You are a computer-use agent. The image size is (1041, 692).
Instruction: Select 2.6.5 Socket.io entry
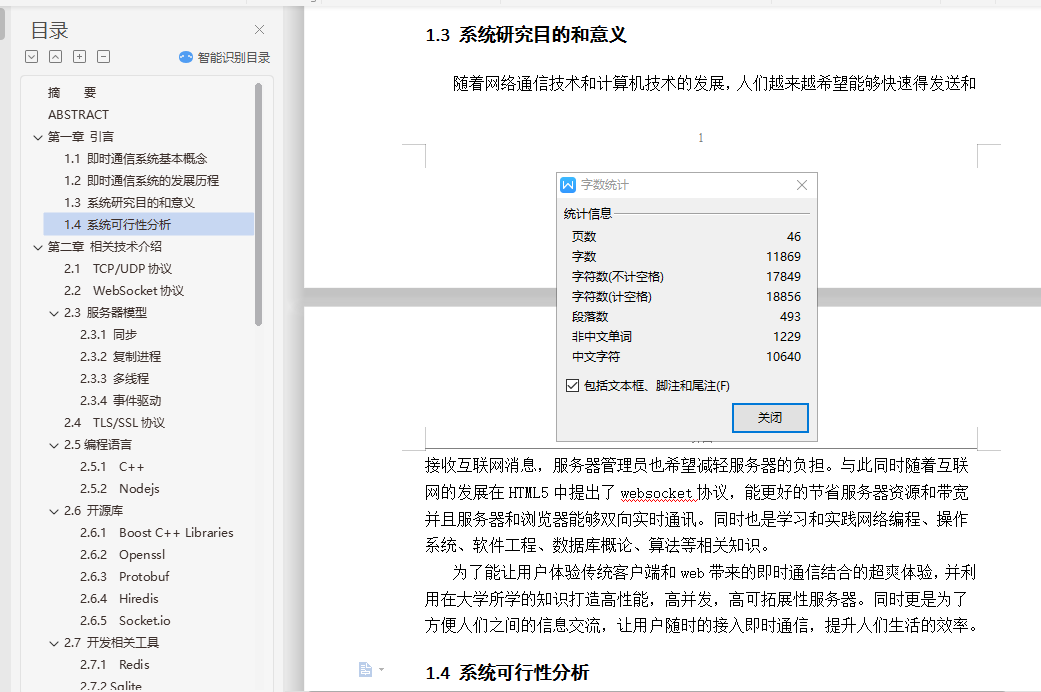[125, 620]
